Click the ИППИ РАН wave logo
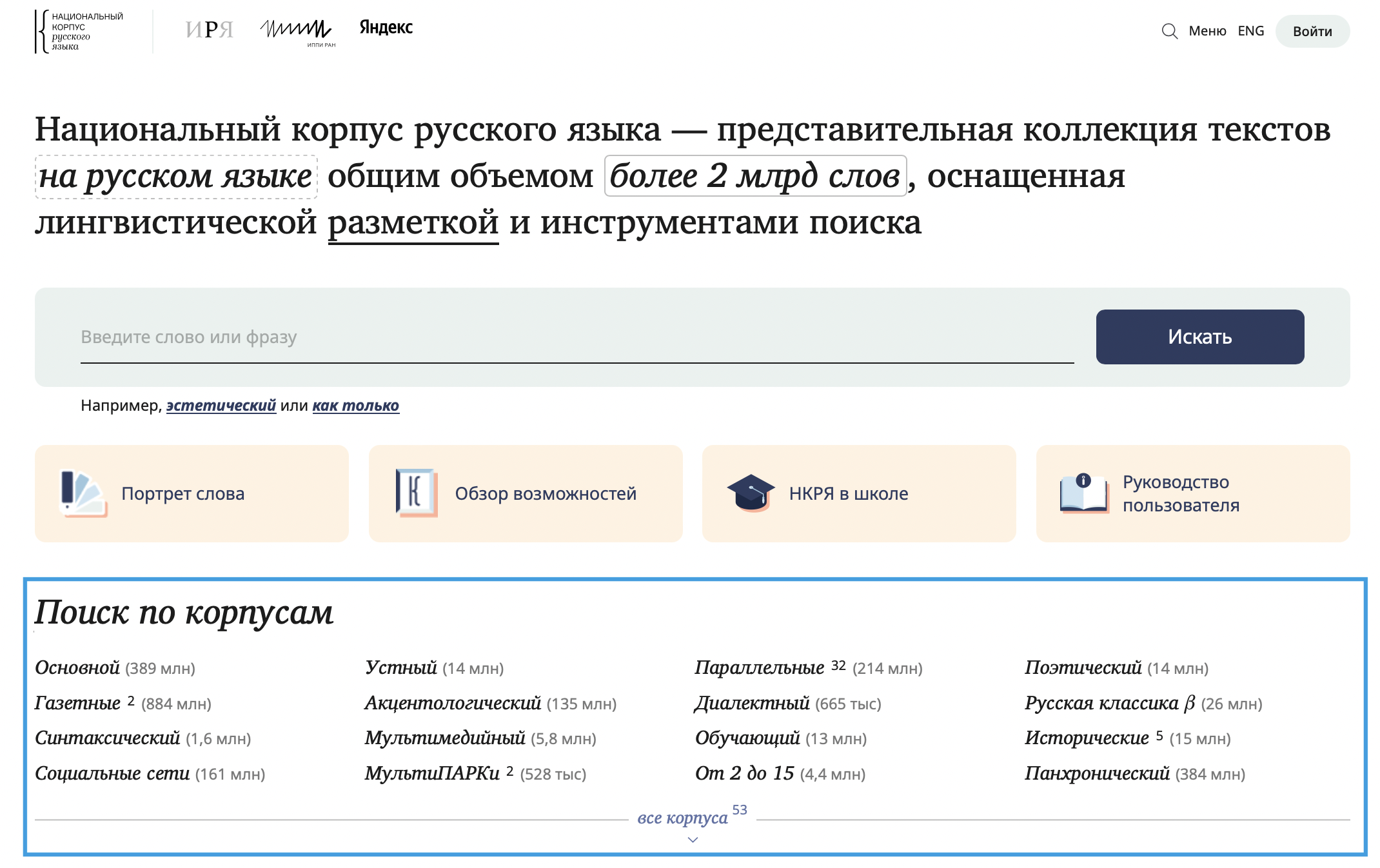The height and width of the screenshot is (868, 1380). (297, 31)
